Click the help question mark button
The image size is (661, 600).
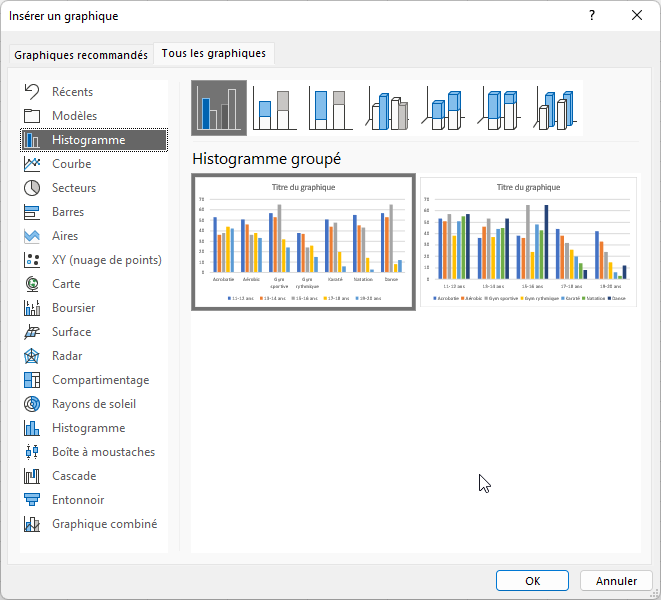(x=592, y=15)
